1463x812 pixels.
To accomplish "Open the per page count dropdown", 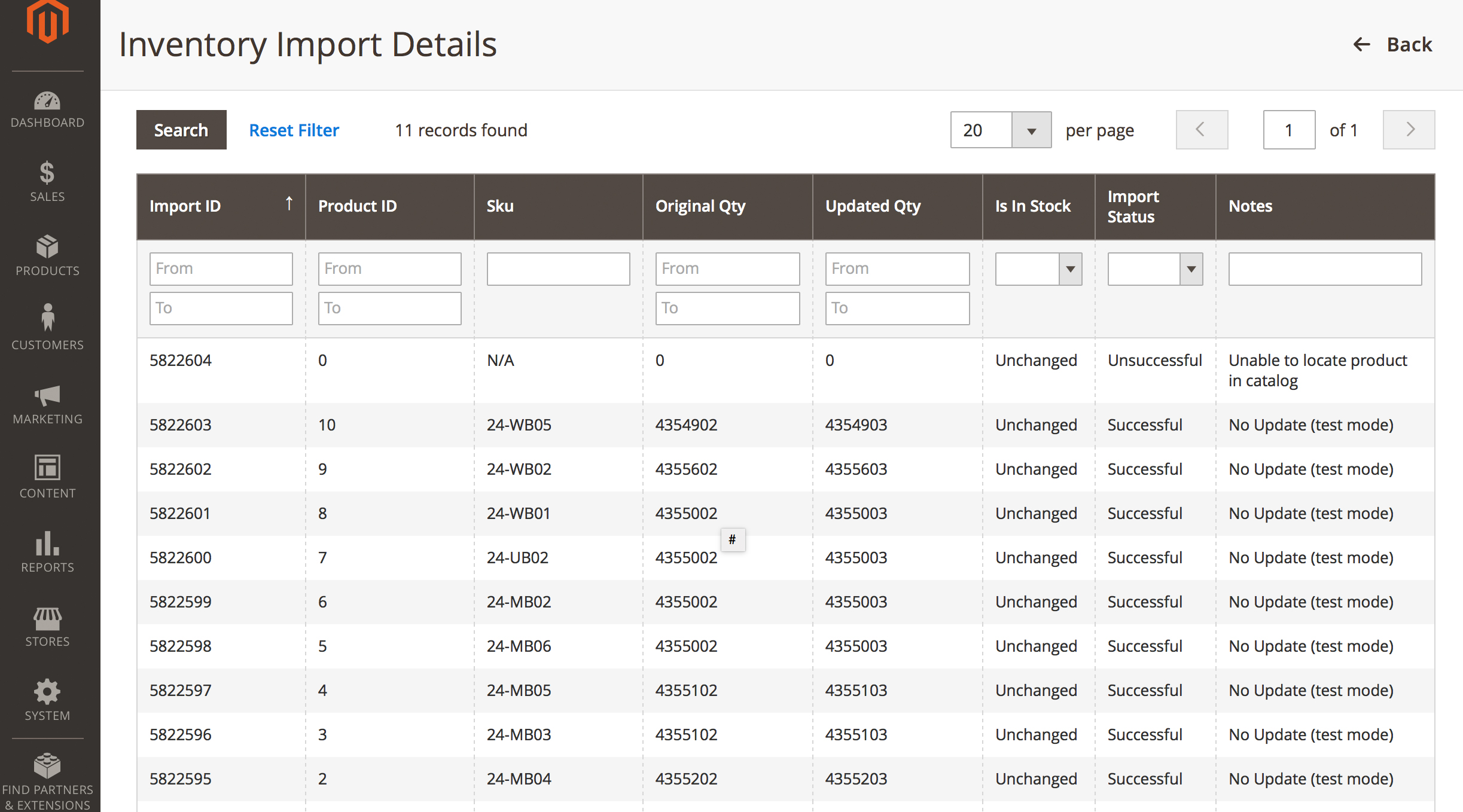I will coord(1032,130).
